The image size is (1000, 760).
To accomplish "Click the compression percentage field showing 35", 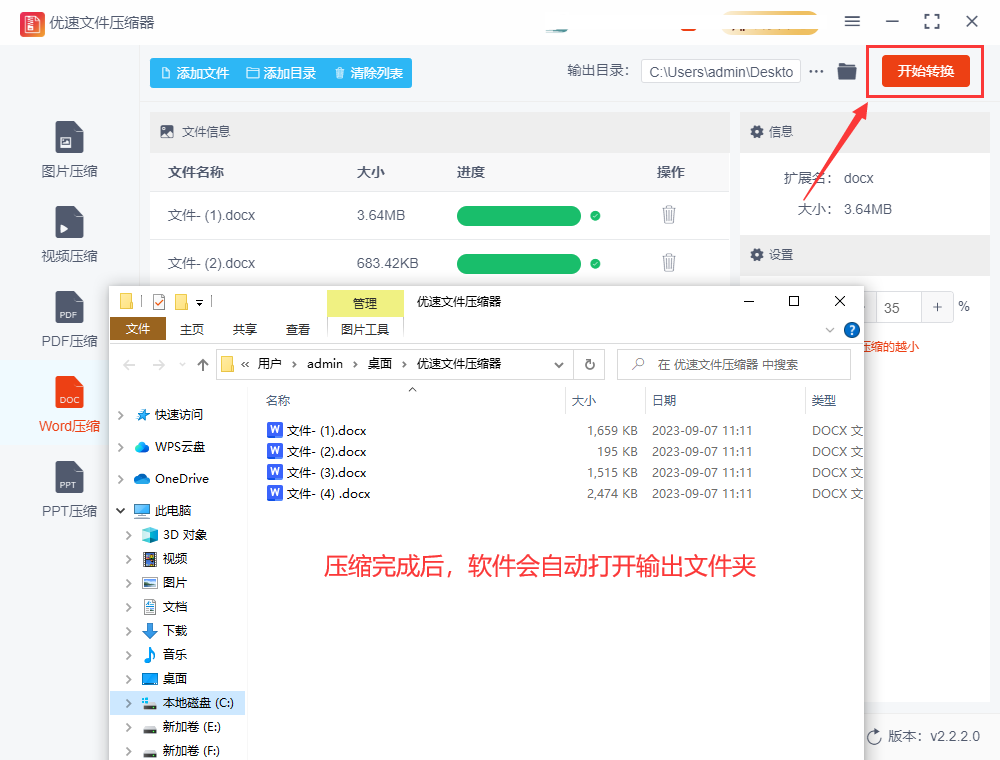I will click(x=899, y=307).
